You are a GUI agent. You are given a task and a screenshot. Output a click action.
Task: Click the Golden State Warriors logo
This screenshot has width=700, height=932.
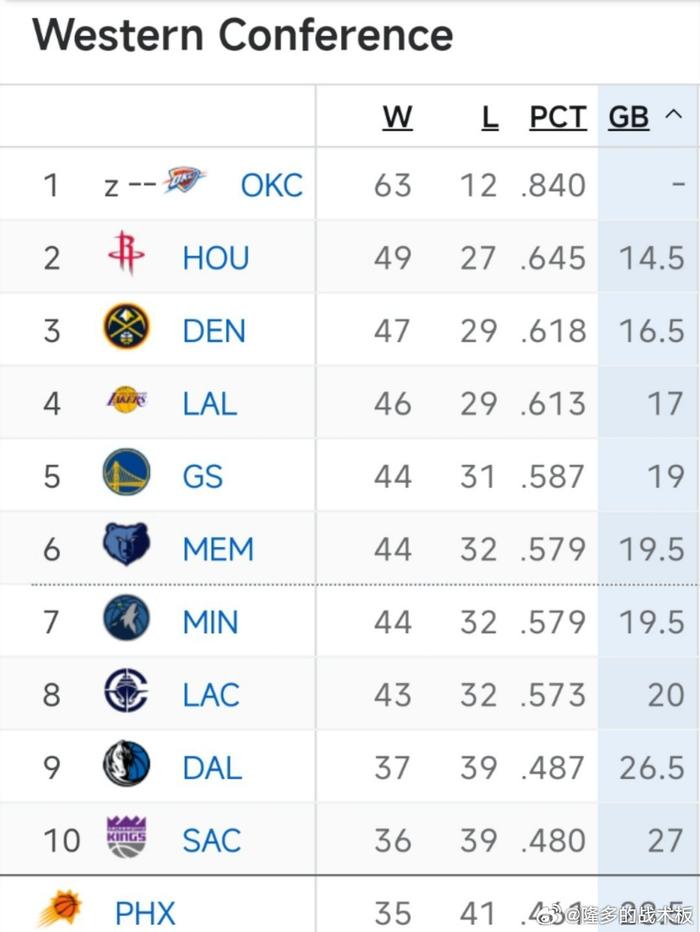pos(126,474)
